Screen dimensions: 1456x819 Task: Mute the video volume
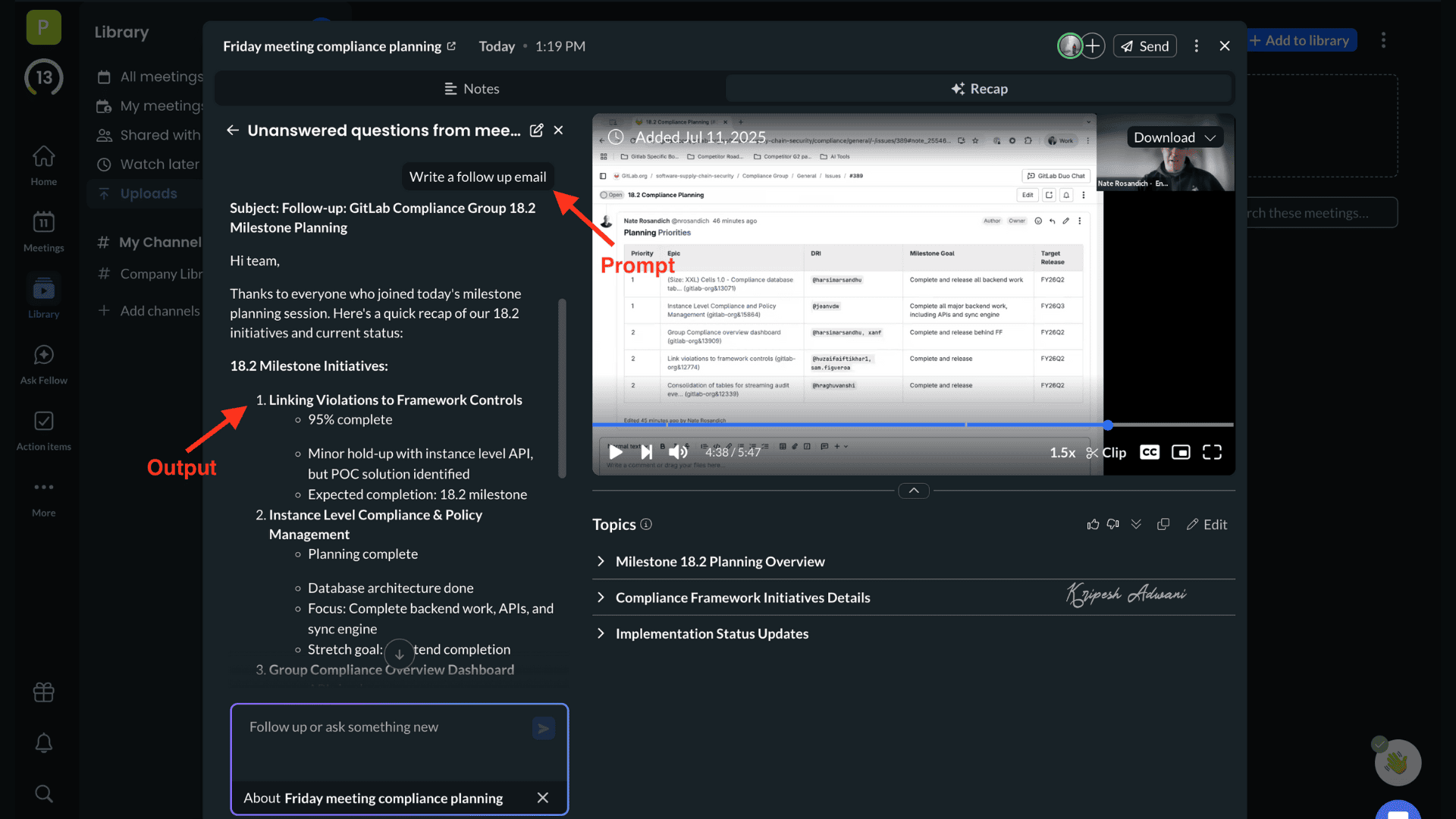tap(678, 453)
